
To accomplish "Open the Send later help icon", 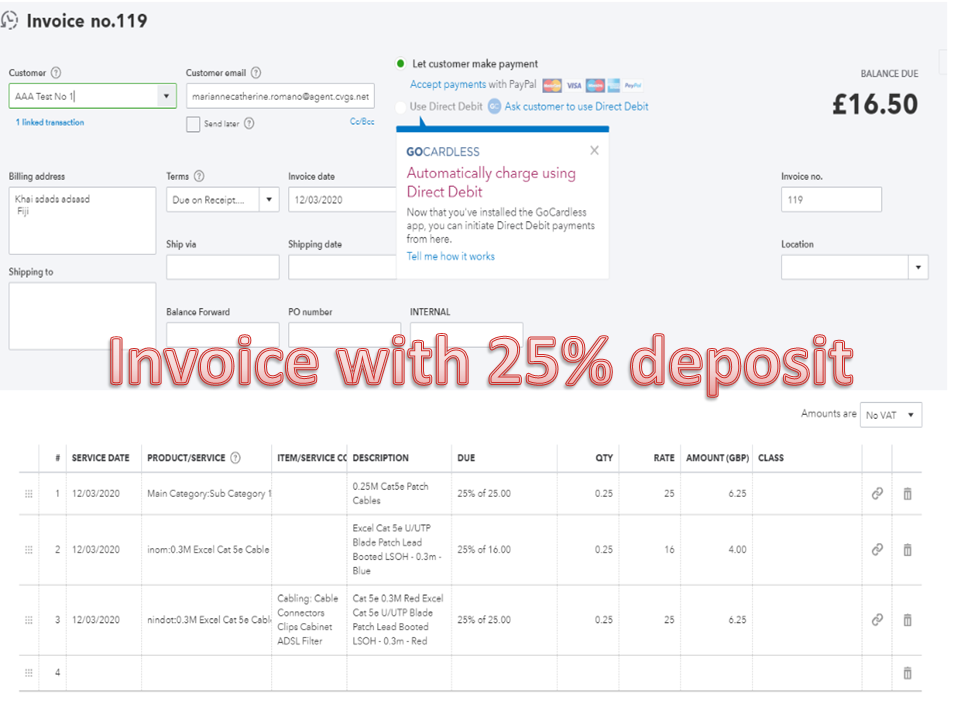I will [x=249, y=124].
